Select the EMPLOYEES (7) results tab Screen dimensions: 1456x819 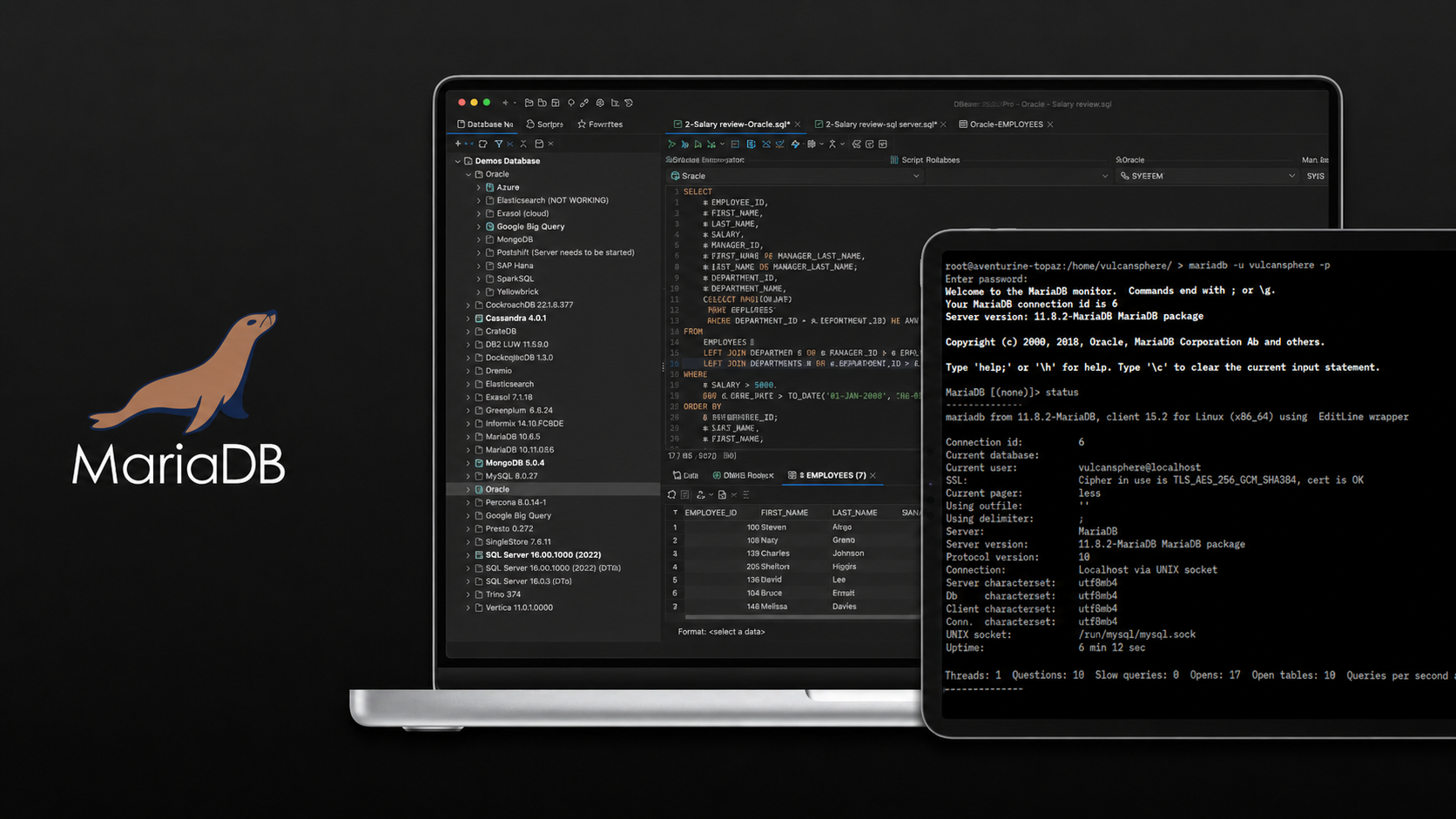click(832, 475)
